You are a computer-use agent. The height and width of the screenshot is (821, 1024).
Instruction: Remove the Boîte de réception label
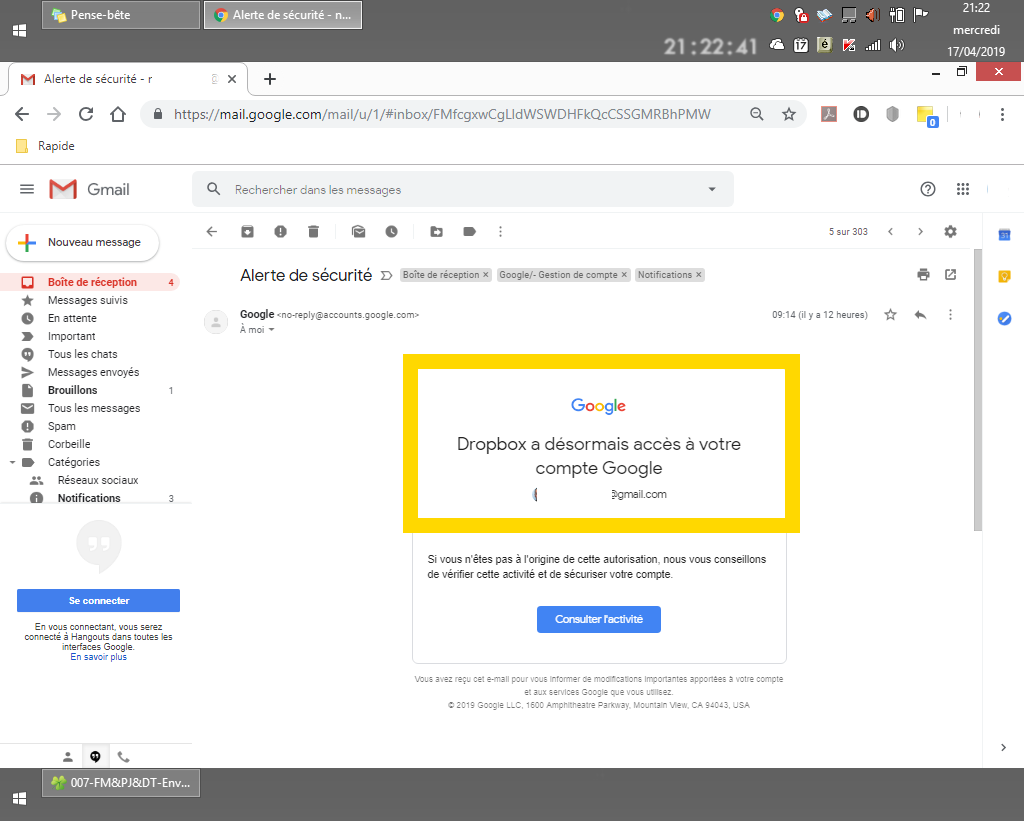485,275
